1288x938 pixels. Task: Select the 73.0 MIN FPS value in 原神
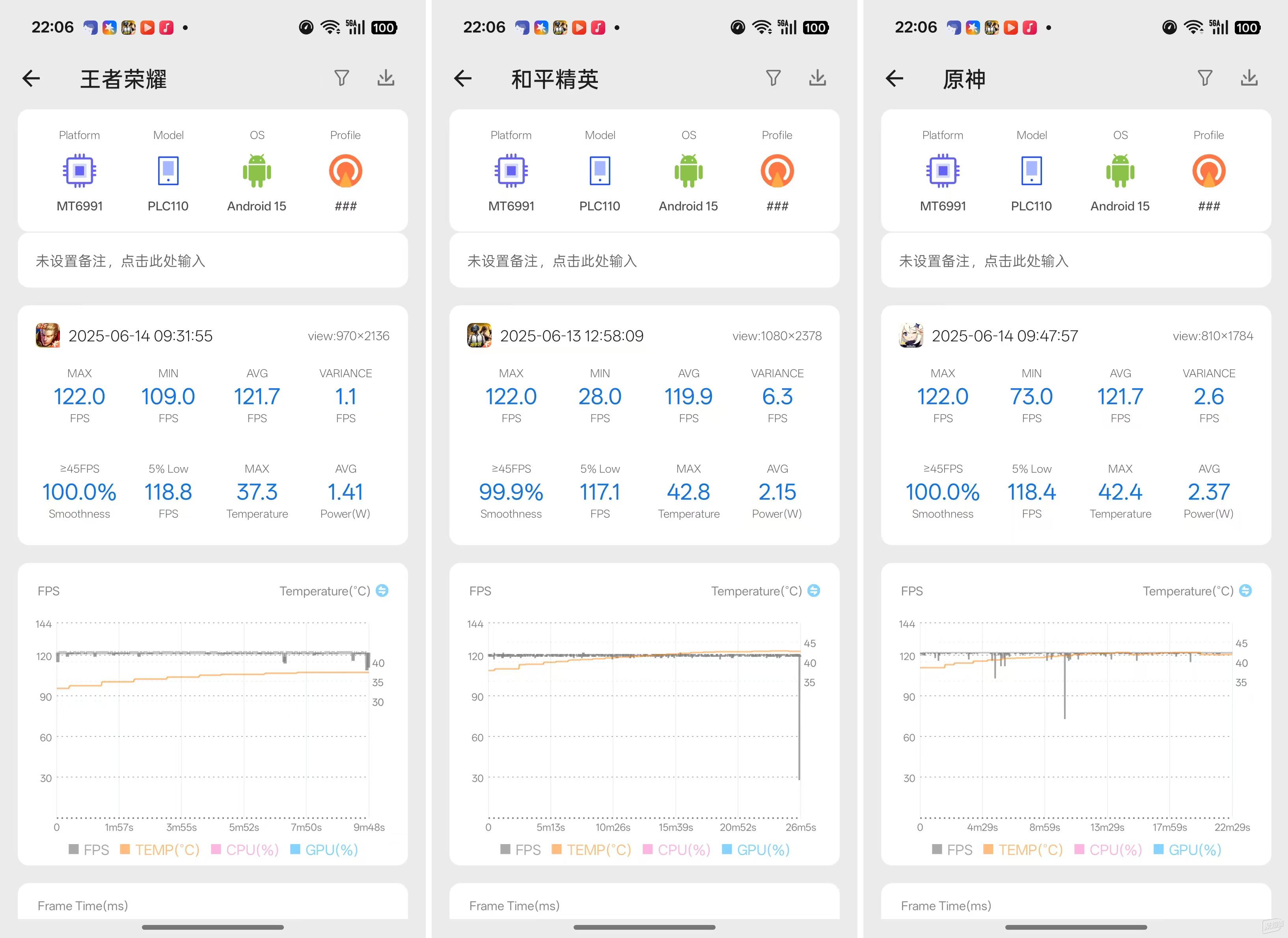(x=1031, y=396)
